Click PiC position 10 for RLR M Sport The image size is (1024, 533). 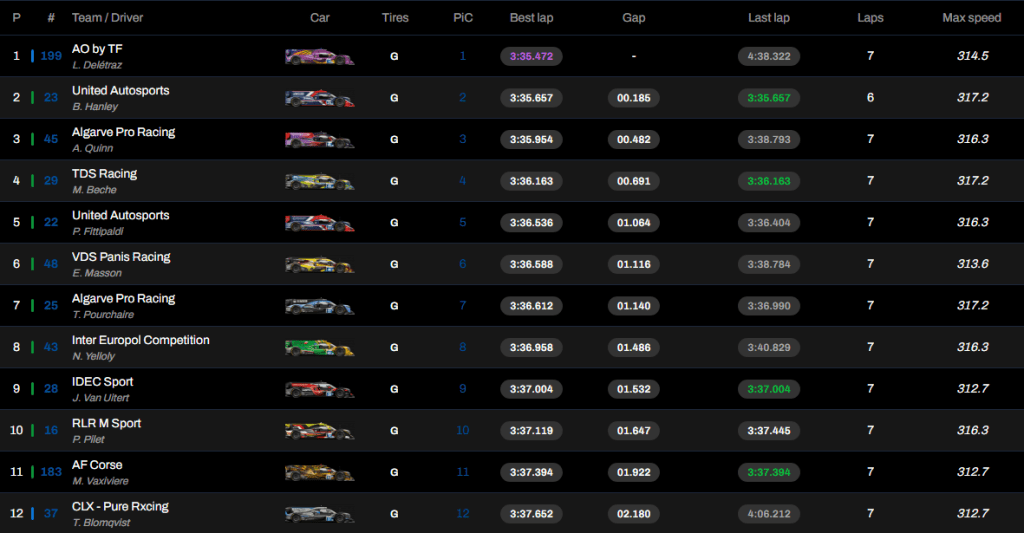(x=462, y=430)
